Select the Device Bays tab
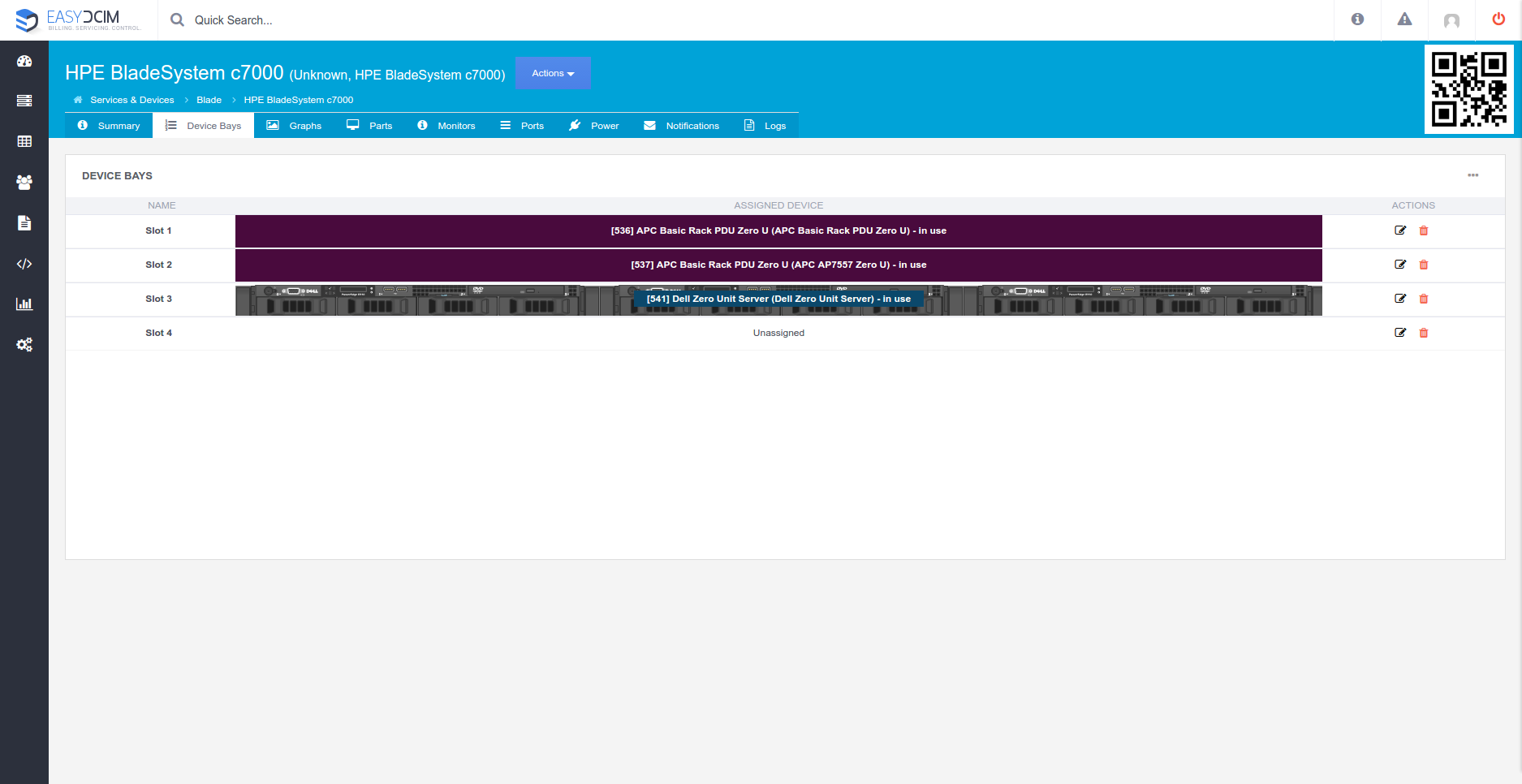Image resolution: width=1522 pixels, height=784 pixels. (x=203, y=126)
